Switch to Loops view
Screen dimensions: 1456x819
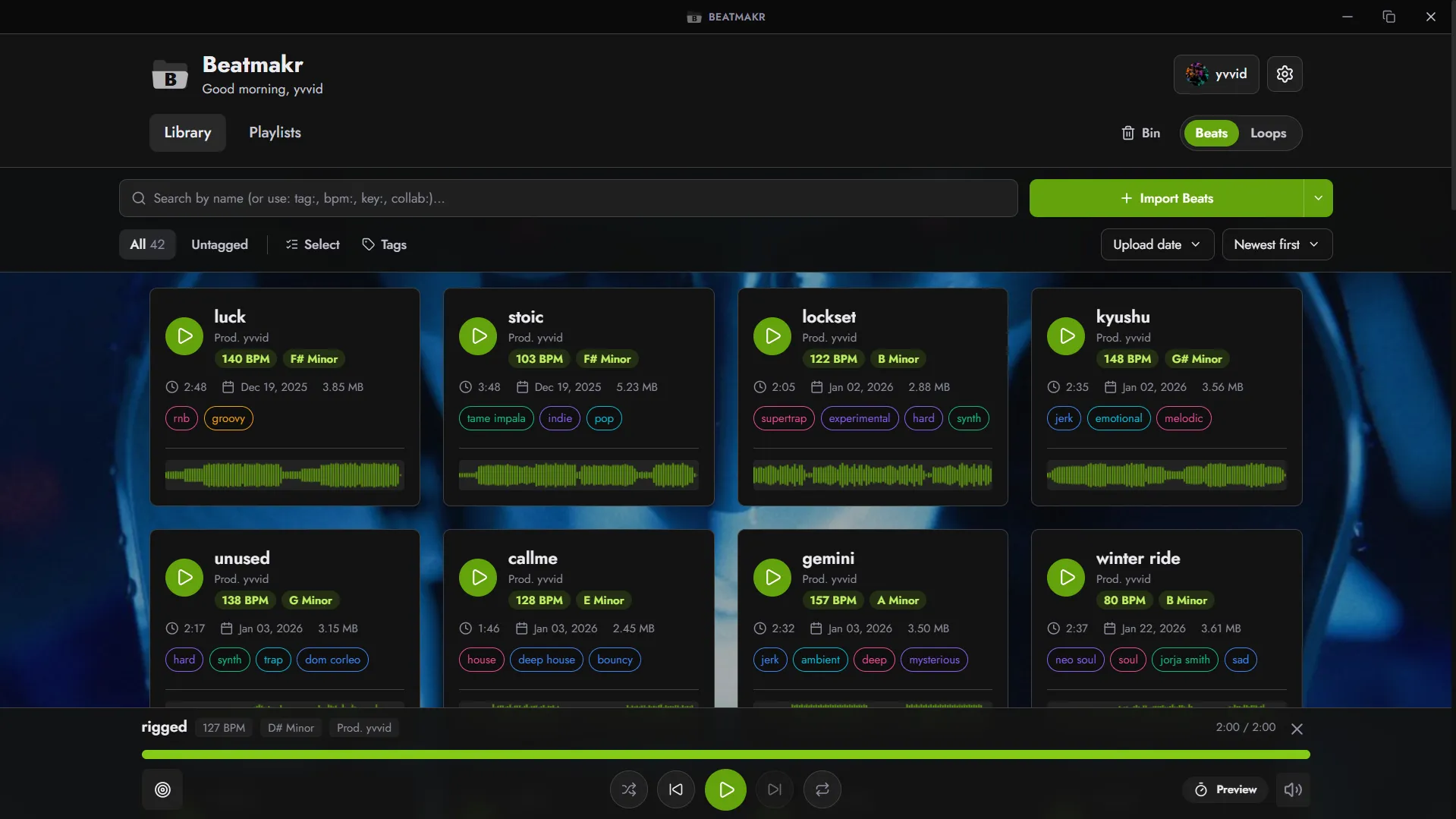(1268, 133)
